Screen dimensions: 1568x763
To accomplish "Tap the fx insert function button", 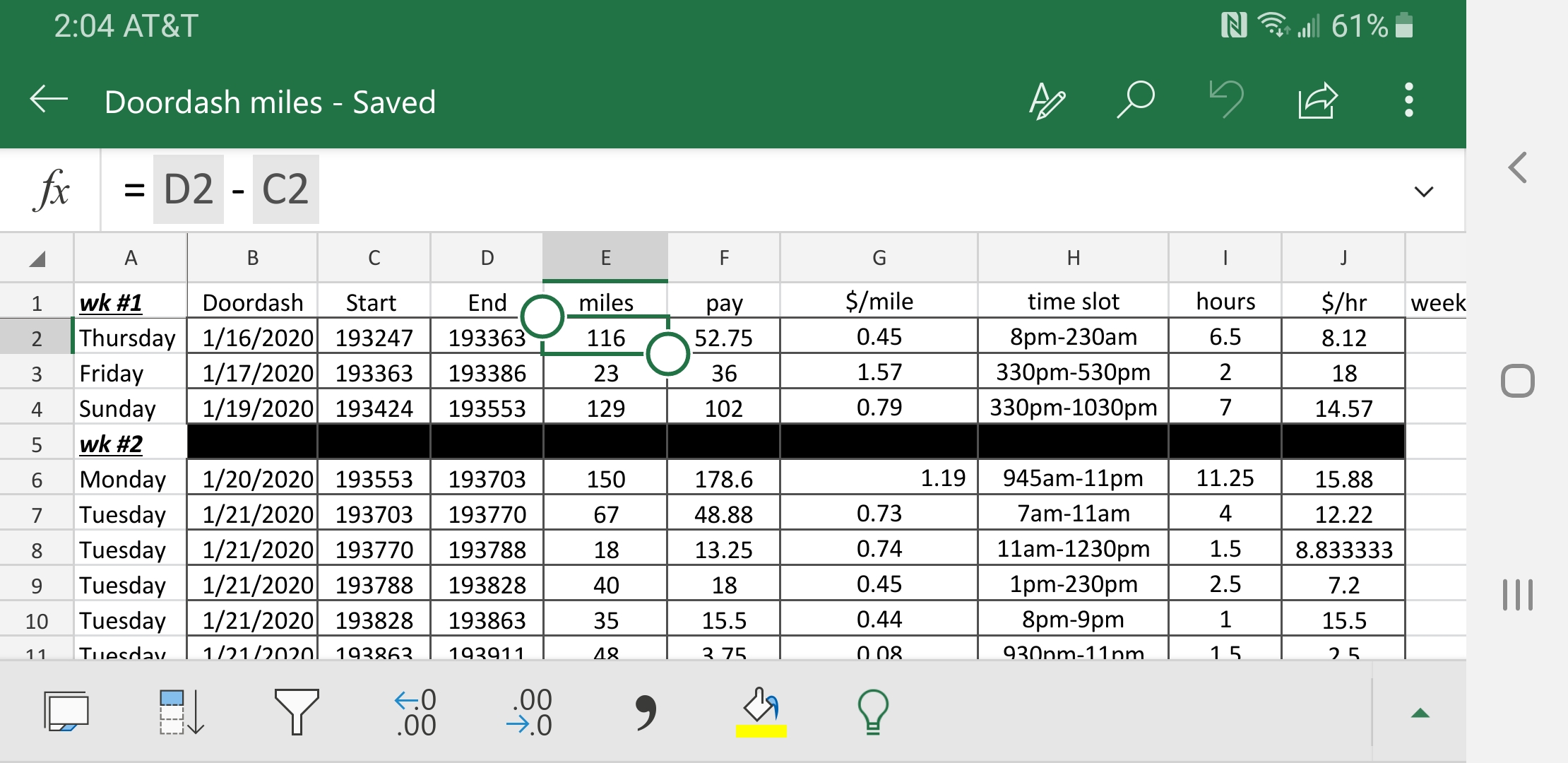I will (x=52, y=190).
